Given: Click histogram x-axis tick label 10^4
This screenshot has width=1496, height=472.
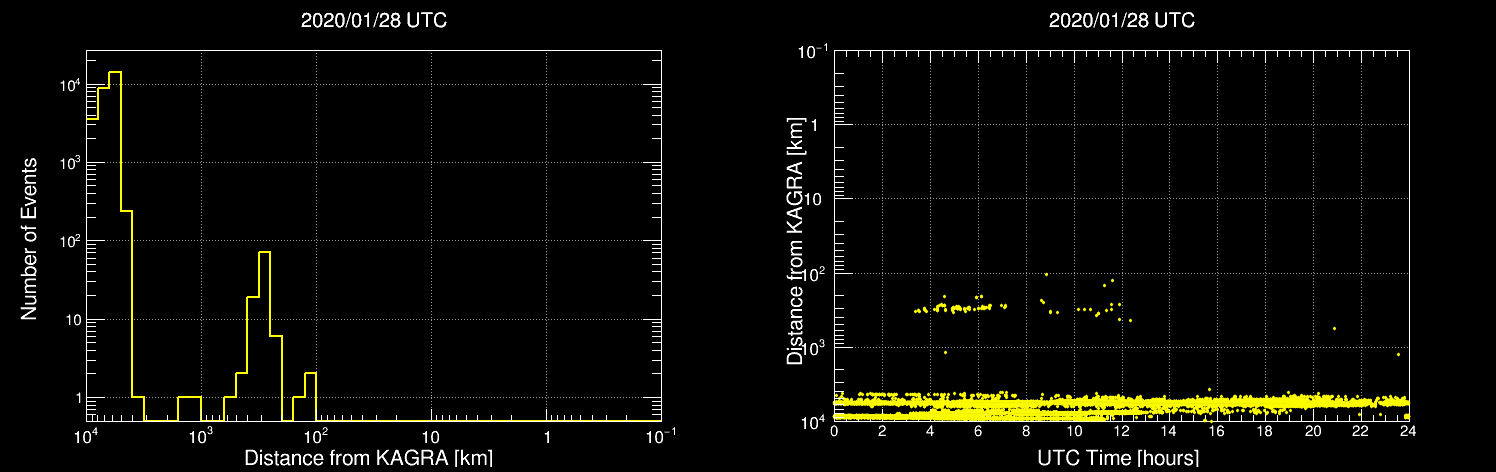Looking at the screenshot, I should point(86,436).
